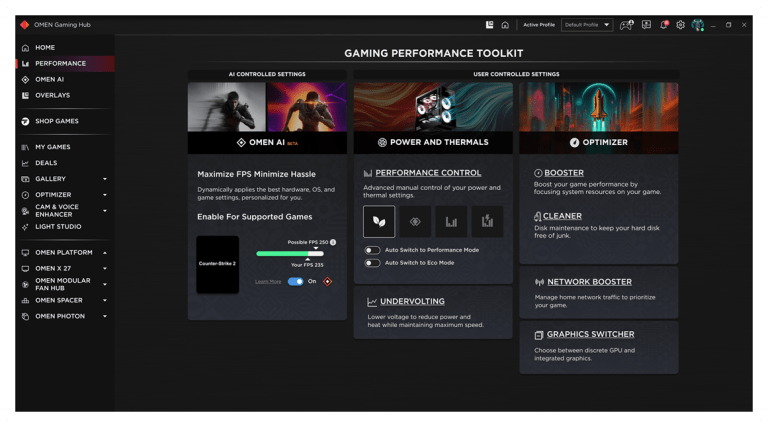Click the Optimizer rocket card header icon

coord(574,142)
